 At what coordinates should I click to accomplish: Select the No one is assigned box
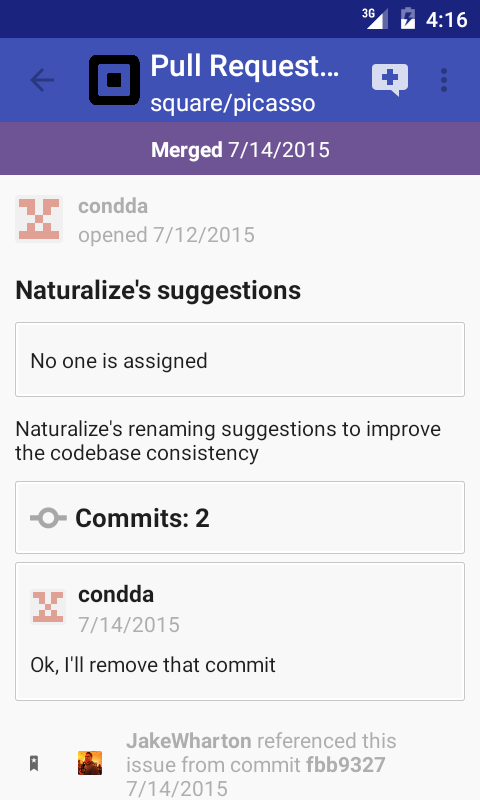tap(240, 359)
